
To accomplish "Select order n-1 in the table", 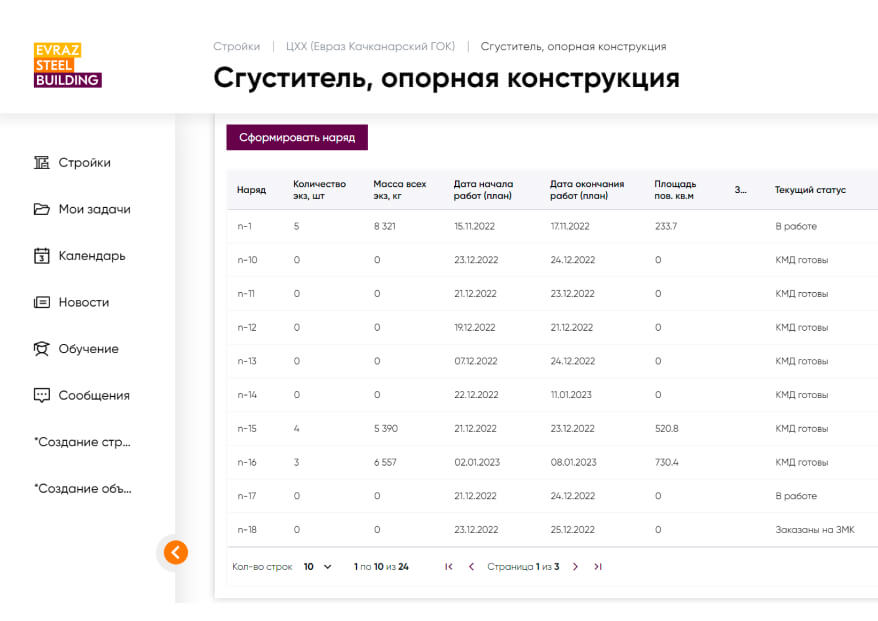I will click(x=245, y=226).
